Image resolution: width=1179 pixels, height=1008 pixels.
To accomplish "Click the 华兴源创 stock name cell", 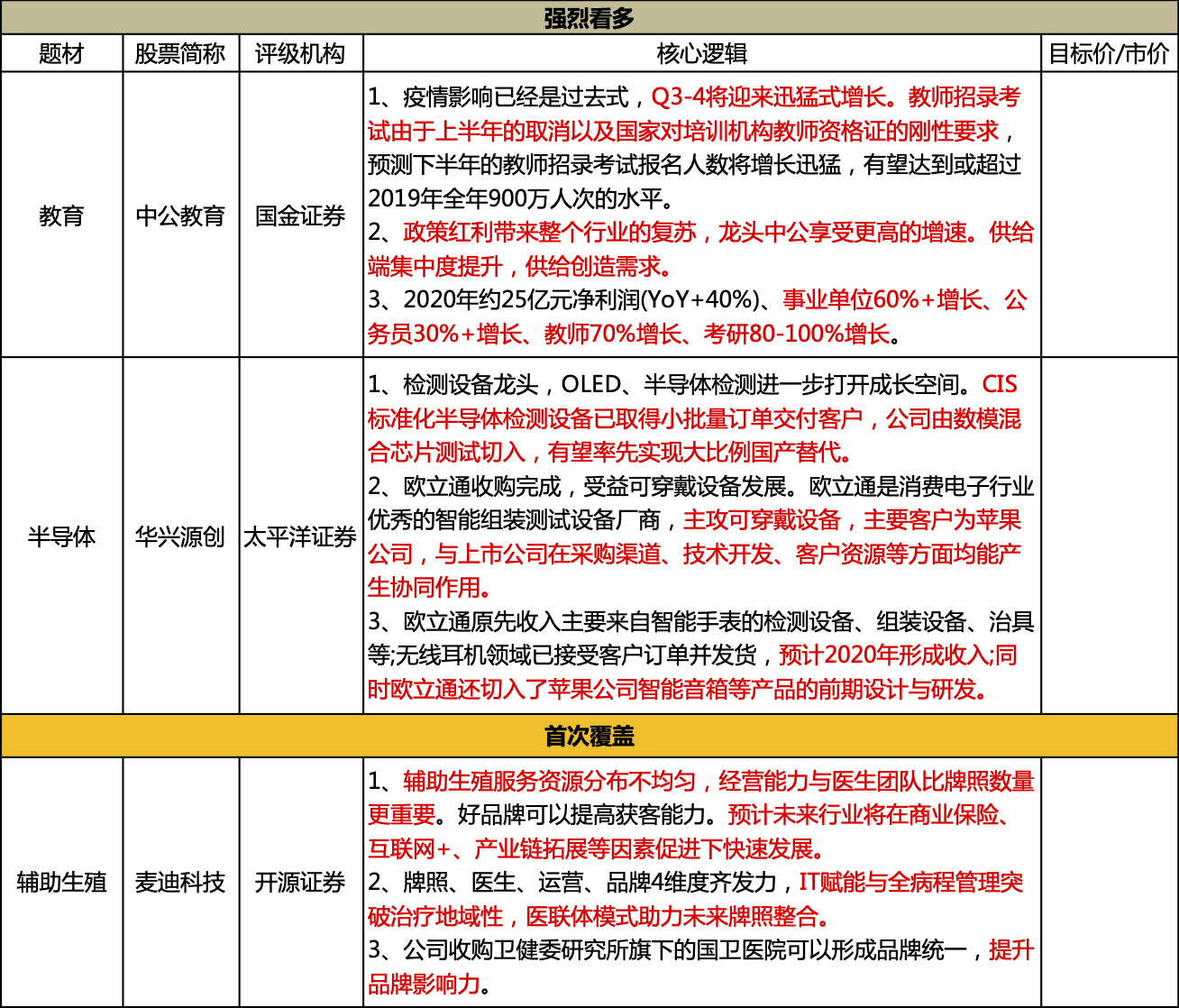I will point(181,536).
